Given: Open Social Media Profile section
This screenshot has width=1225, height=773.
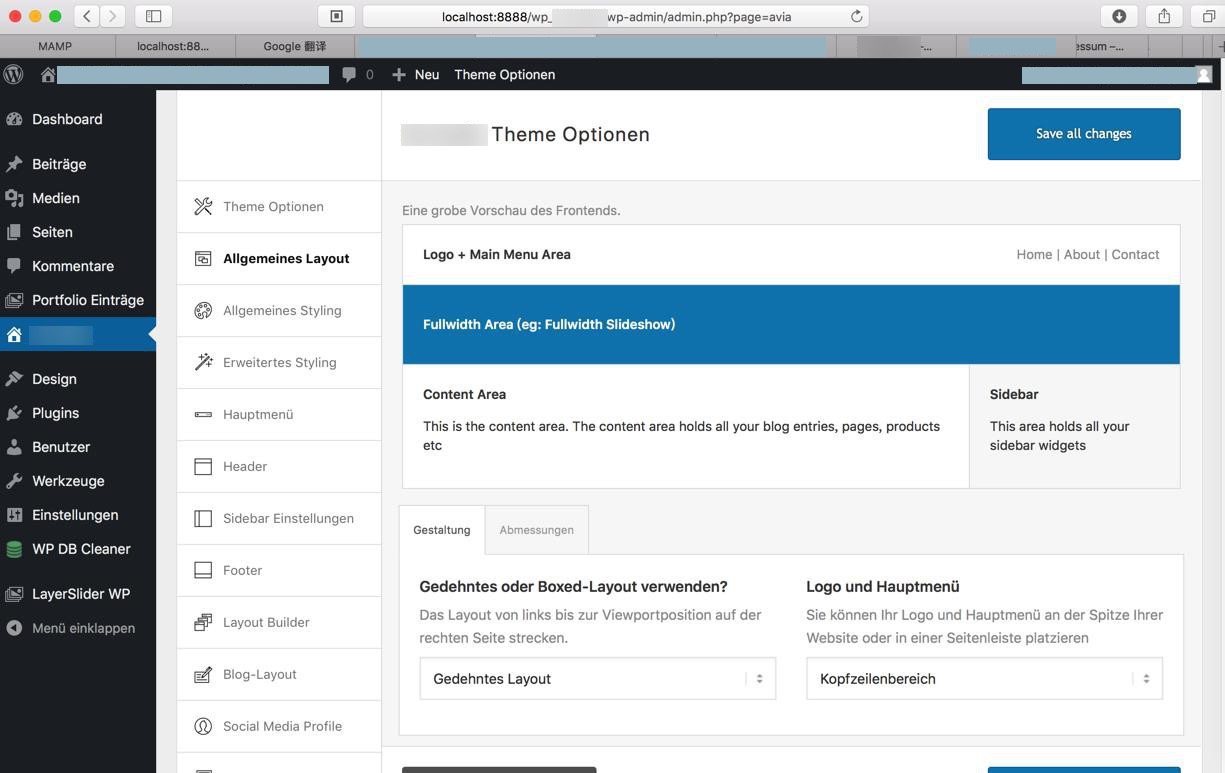Looking at the screenshot, I should tap(282, 727).
